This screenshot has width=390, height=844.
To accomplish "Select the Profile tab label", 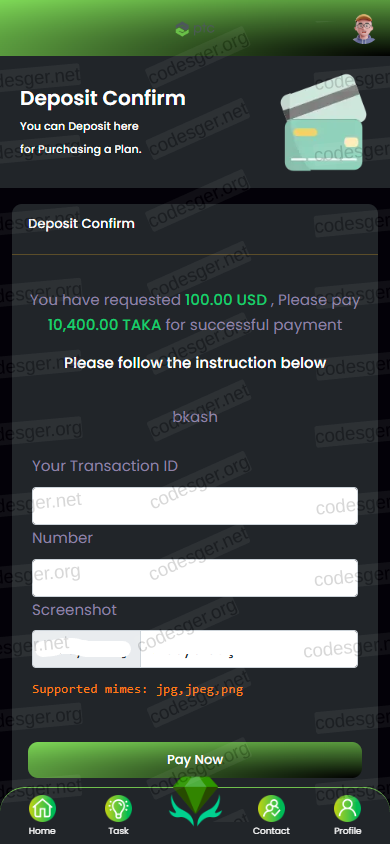I will pyautogui.click(x=348, y=831).
